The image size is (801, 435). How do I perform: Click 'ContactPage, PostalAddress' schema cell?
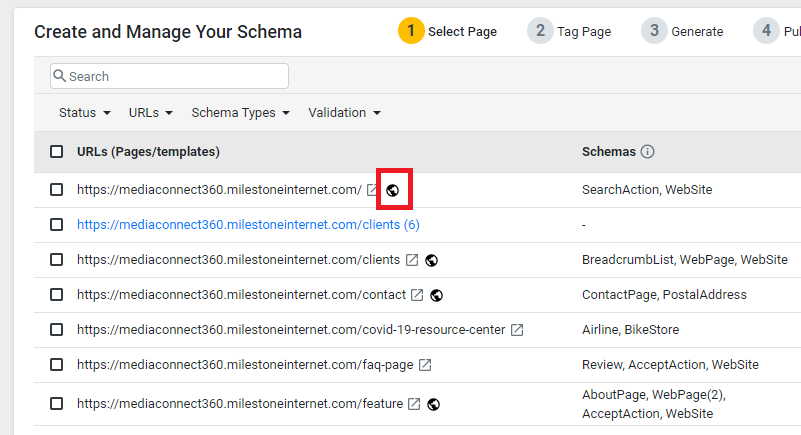[x=664, y=295]
